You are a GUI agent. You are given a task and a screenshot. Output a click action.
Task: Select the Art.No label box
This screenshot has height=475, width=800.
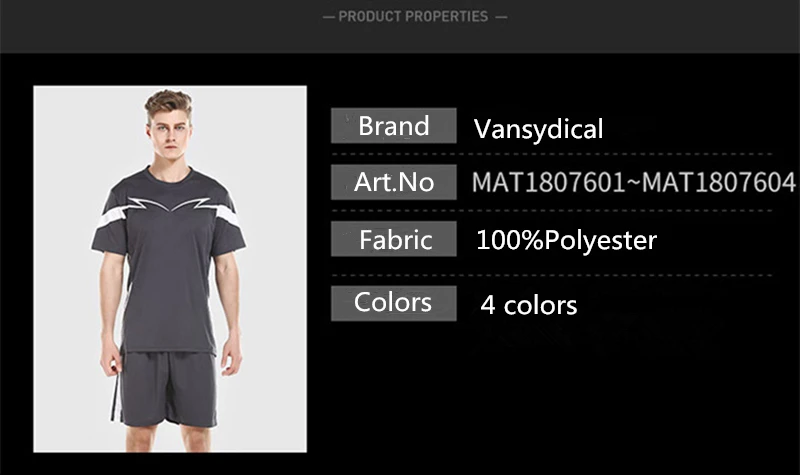point(393,182)
